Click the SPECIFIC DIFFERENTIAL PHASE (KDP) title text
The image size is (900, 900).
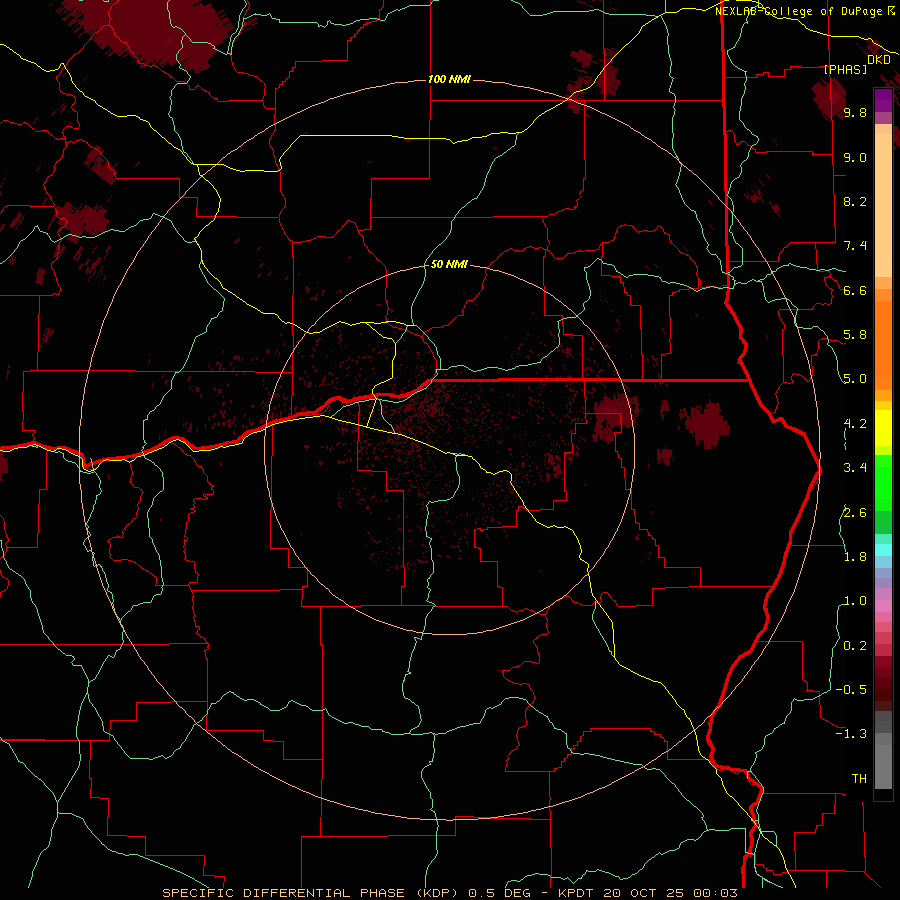pos(312,893)
